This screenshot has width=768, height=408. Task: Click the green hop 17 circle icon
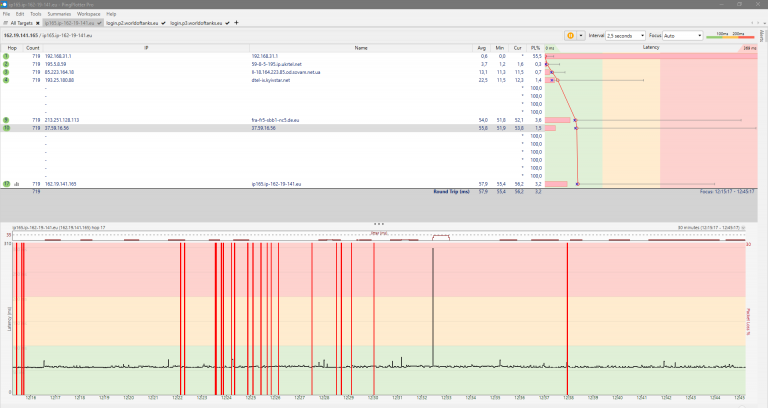pos(6,184)
